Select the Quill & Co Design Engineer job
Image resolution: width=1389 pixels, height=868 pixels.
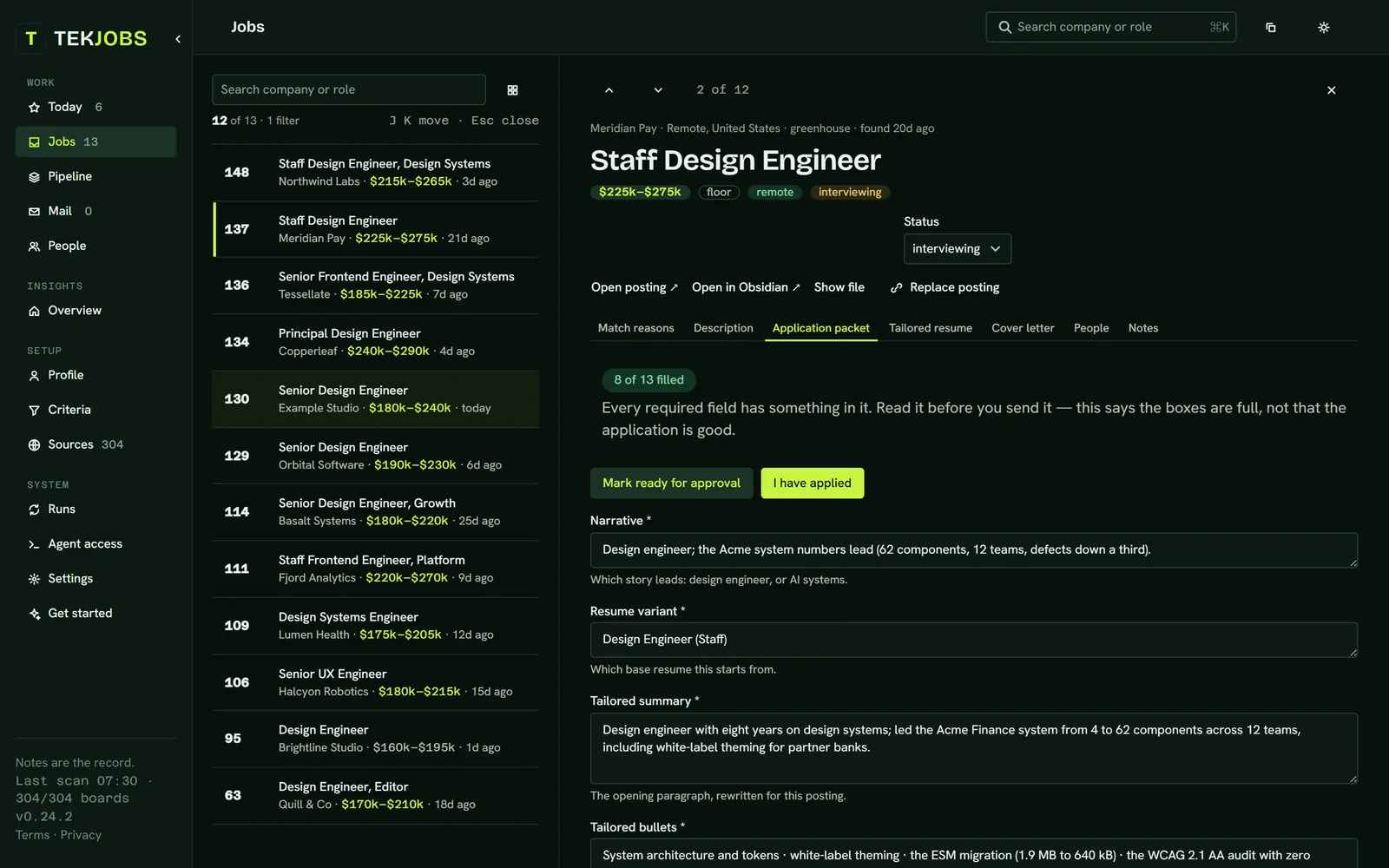[376, 795]
